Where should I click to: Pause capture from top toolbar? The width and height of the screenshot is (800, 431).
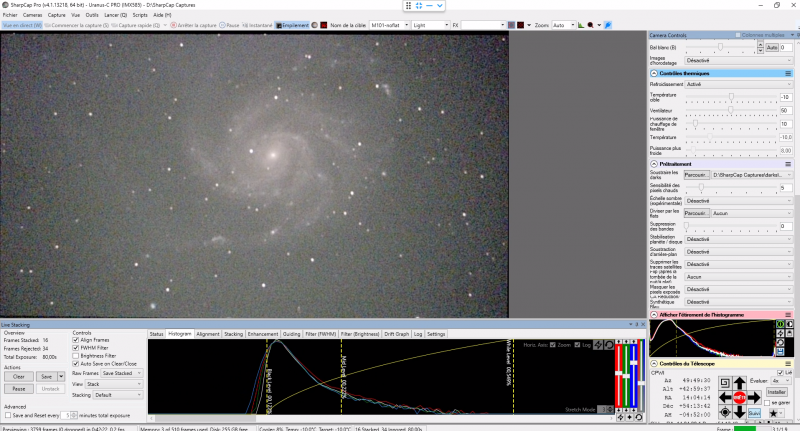click(229, 25)
